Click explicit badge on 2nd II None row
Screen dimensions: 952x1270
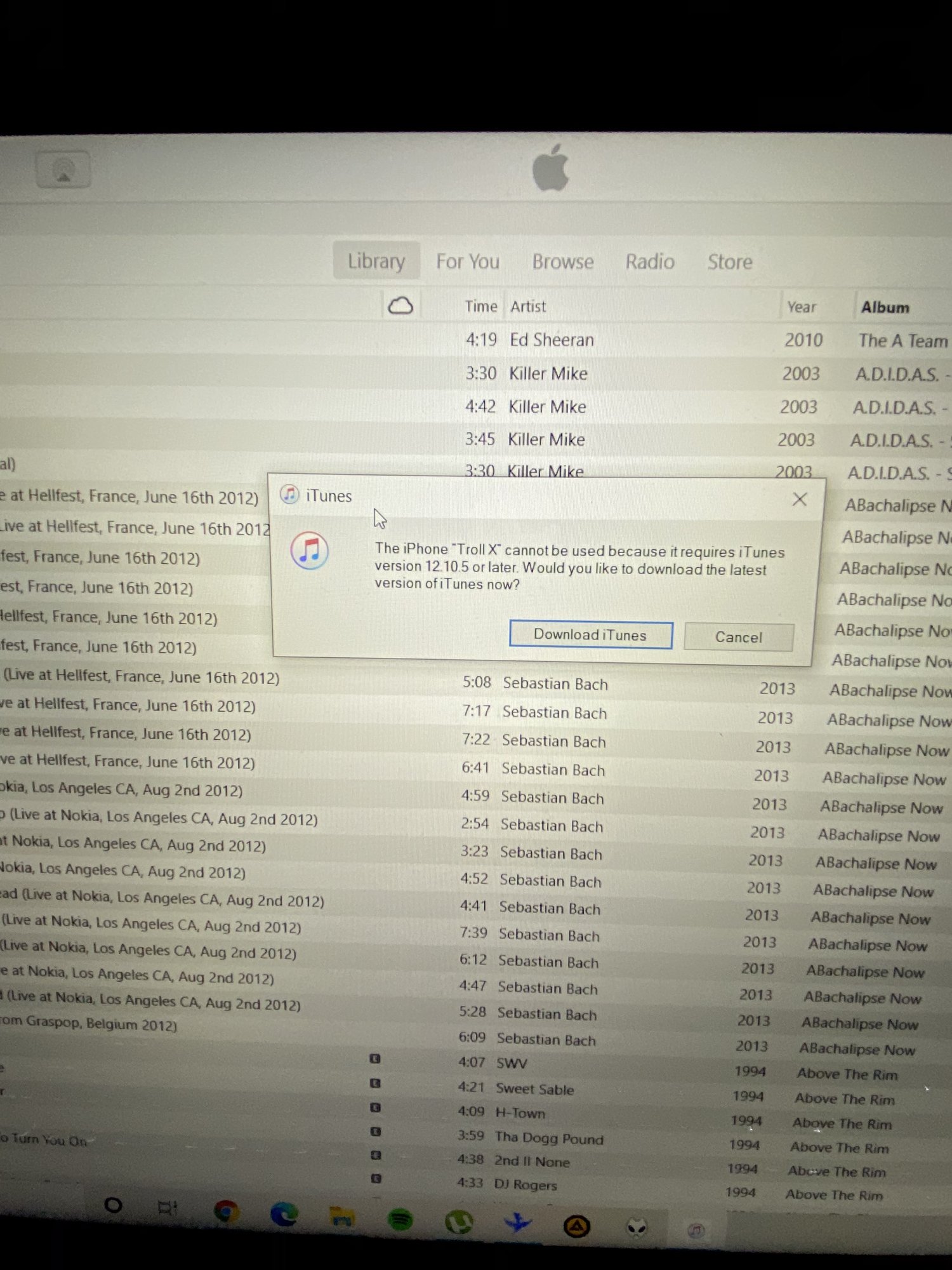[x=376, y=1155]
